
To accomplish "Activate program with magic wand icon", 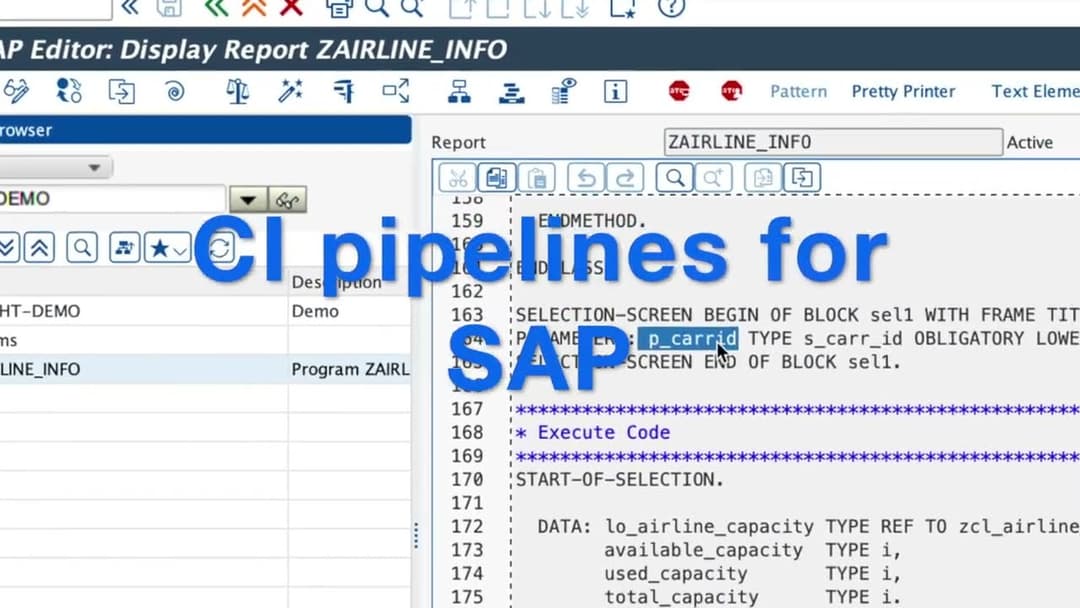I will (290, 91).
